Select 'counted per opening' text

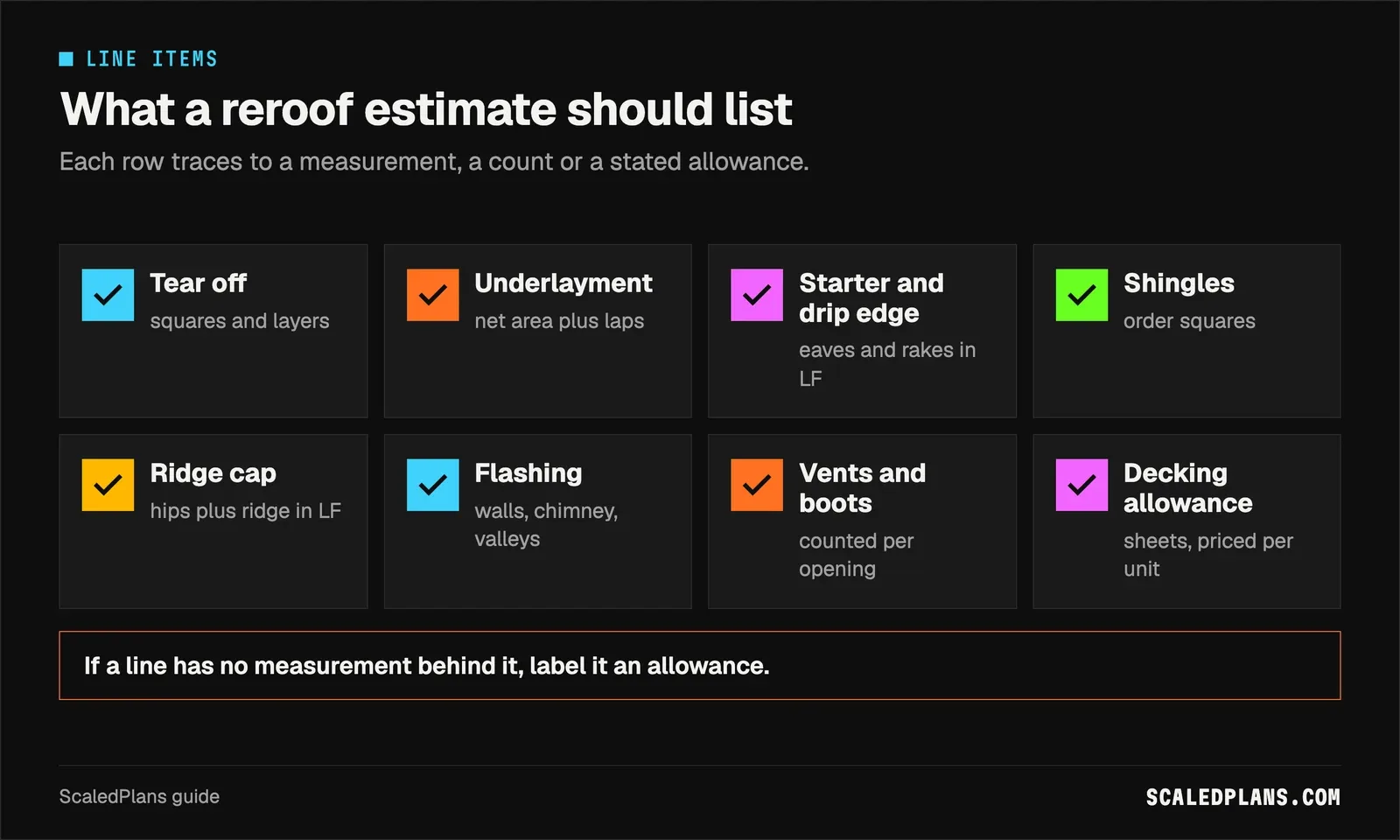857,555
